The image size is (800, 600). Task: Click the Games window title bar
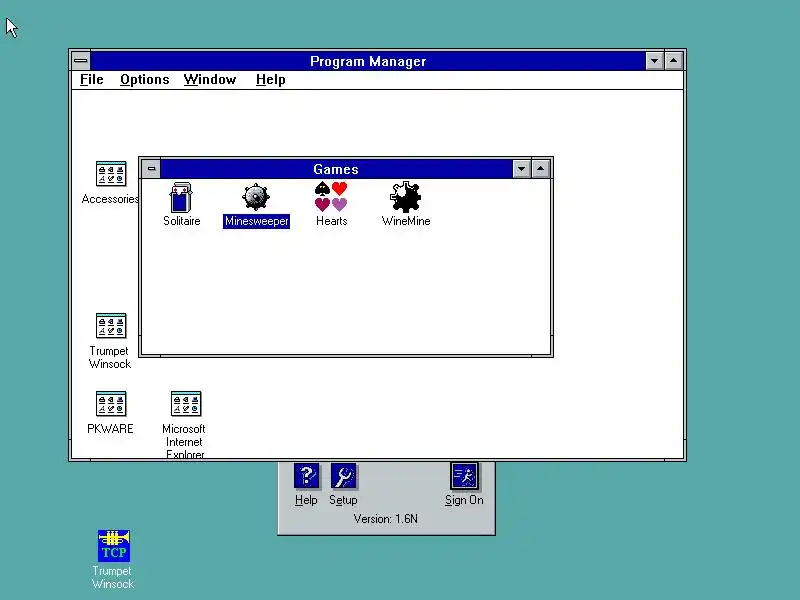click(x=336, y=169)
